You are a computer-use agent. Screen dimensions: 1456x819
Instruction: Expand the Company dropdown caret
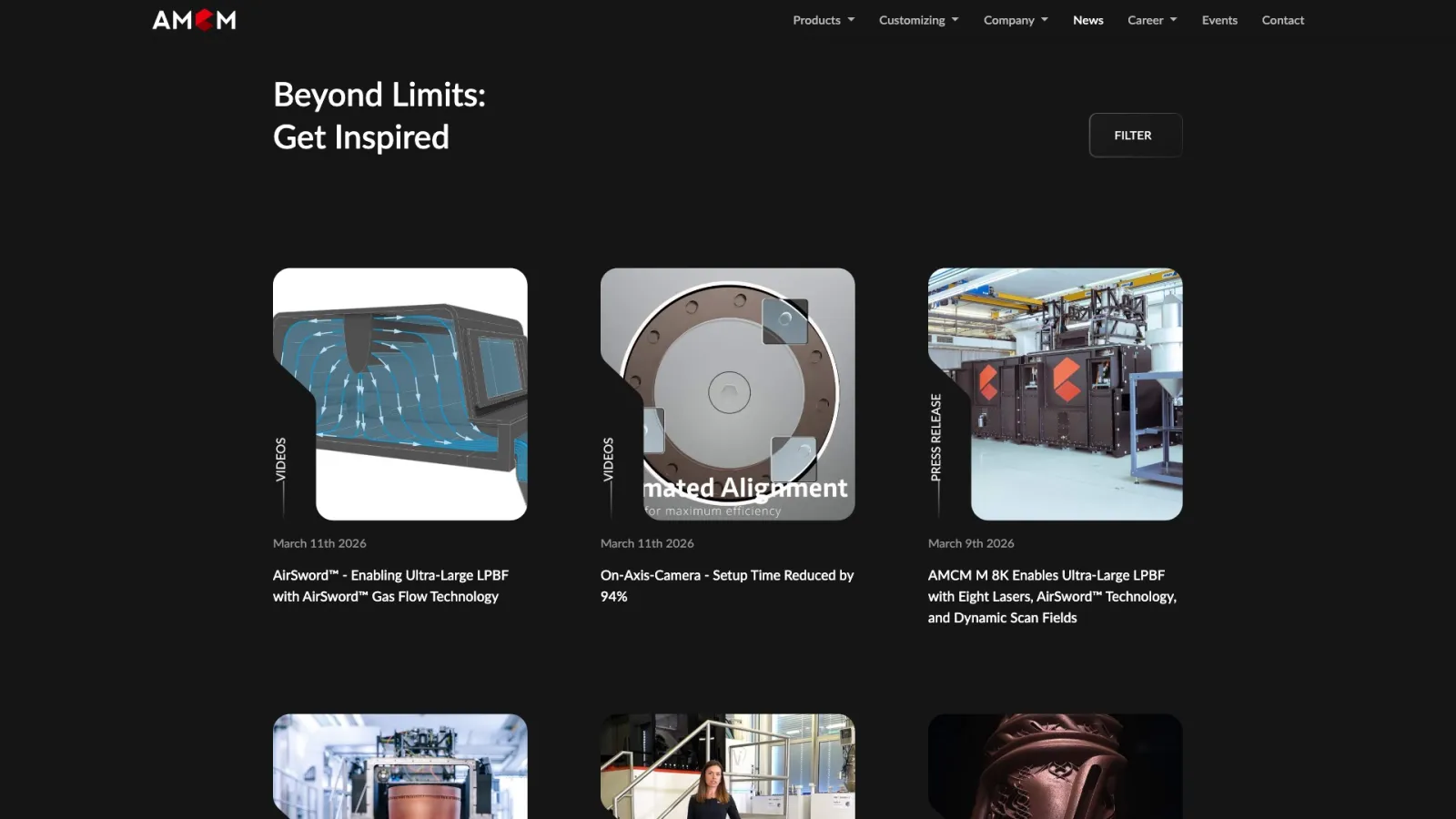1045,20
